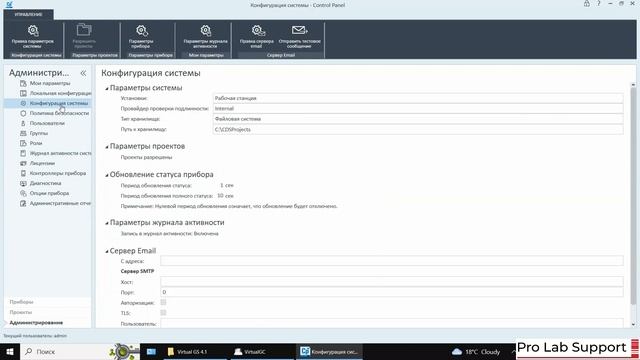The width and height of the screenshot is (640, 360).
Task: Click the Хост input field
Action: 392,282
